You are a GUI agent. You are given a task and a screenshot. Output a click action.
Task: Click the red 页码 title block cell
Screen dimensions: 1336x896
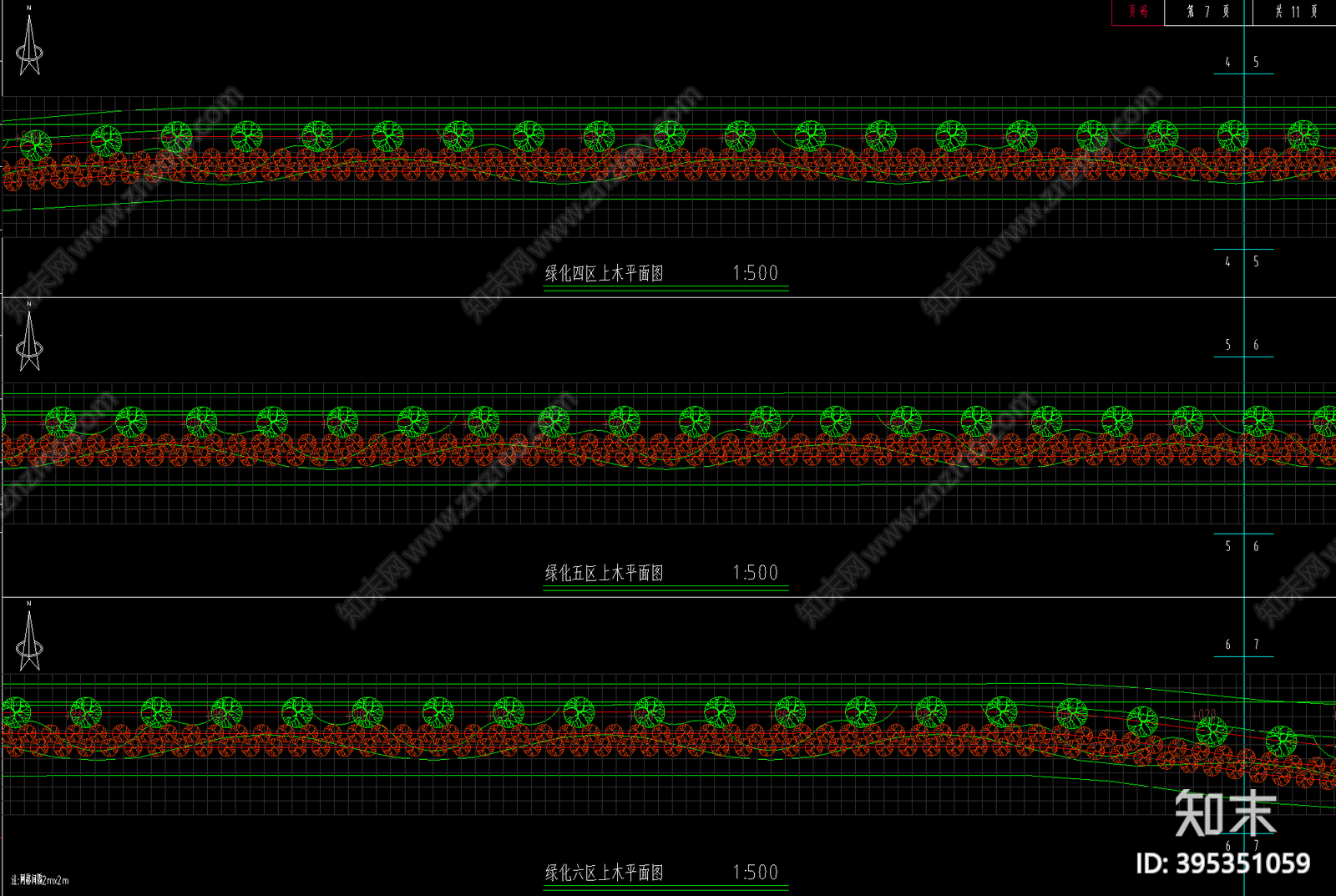[1138, 12]
